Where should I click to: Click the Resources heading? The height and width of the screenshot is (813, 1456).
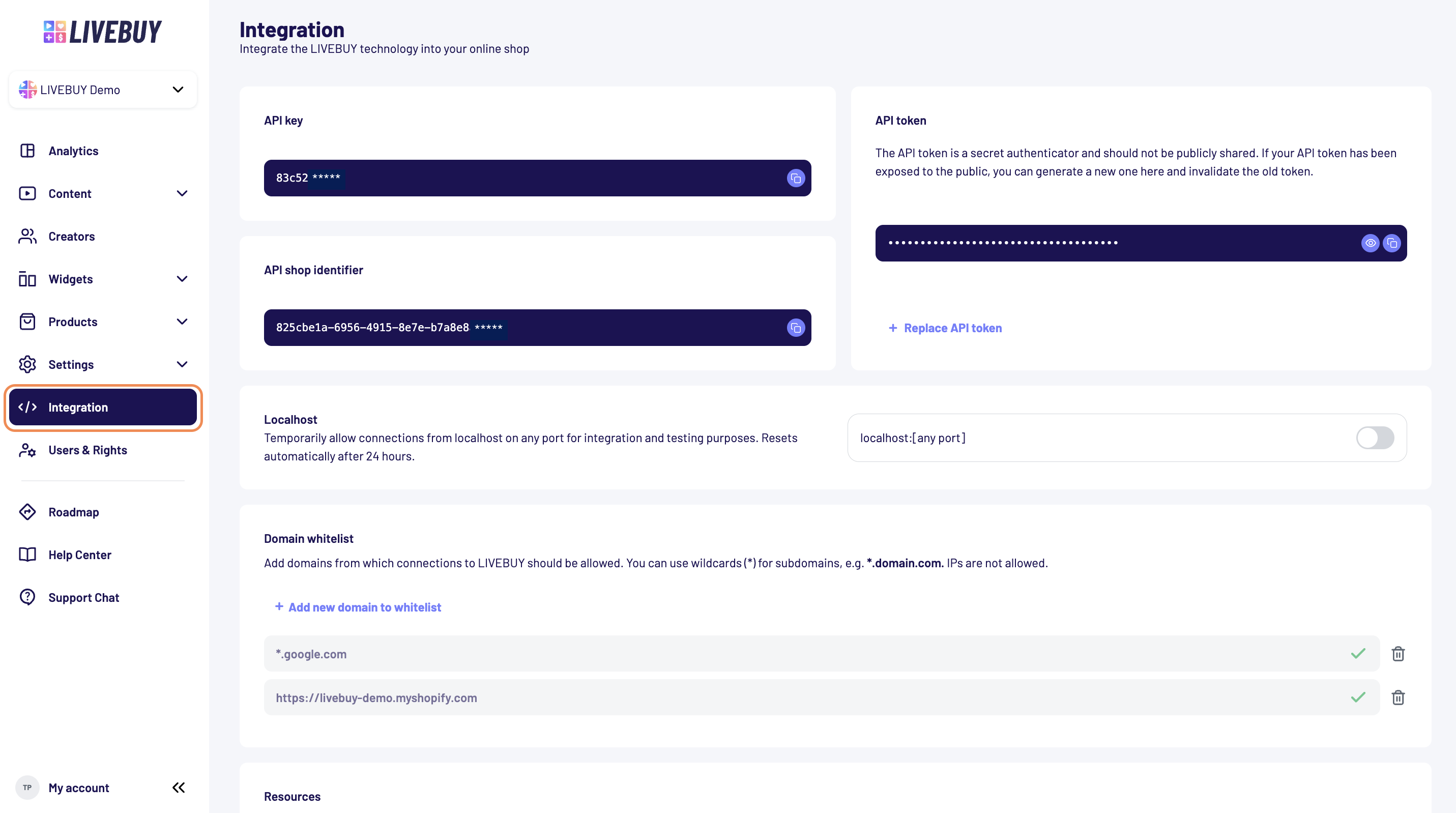click(x=292, y=797)
